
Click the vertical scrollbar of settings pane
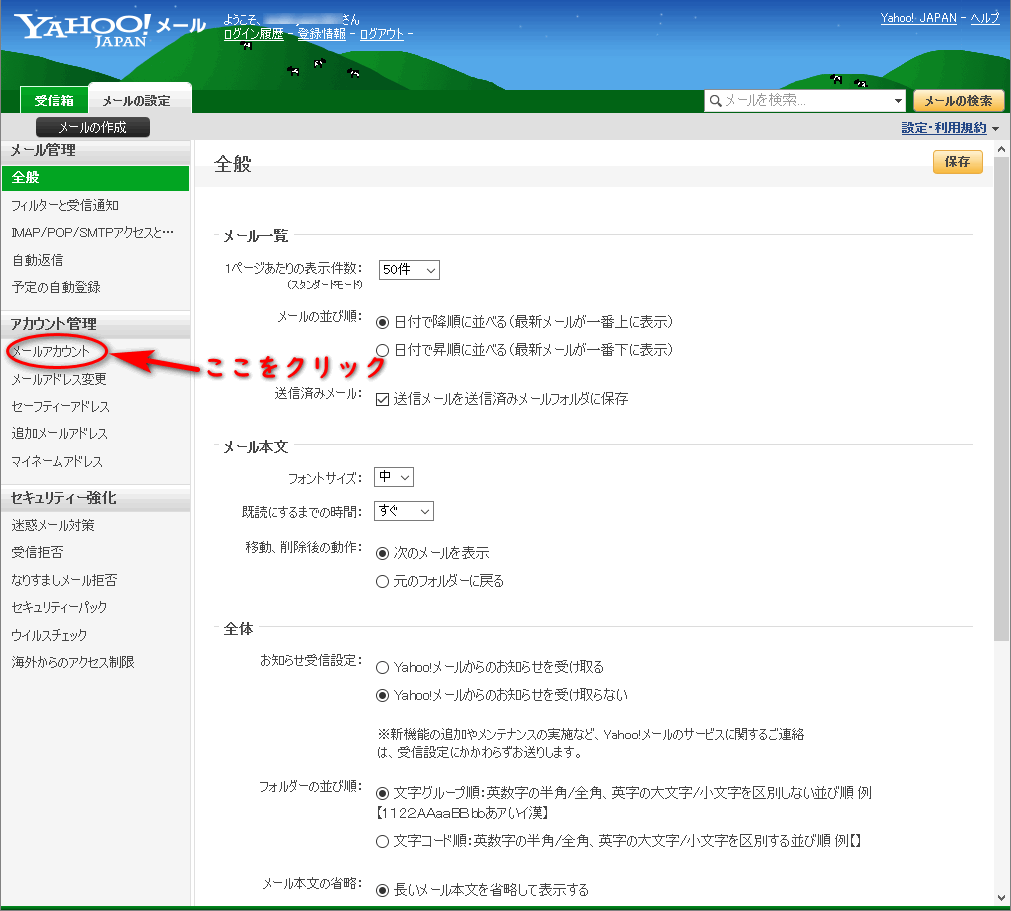pos(1001,400)
